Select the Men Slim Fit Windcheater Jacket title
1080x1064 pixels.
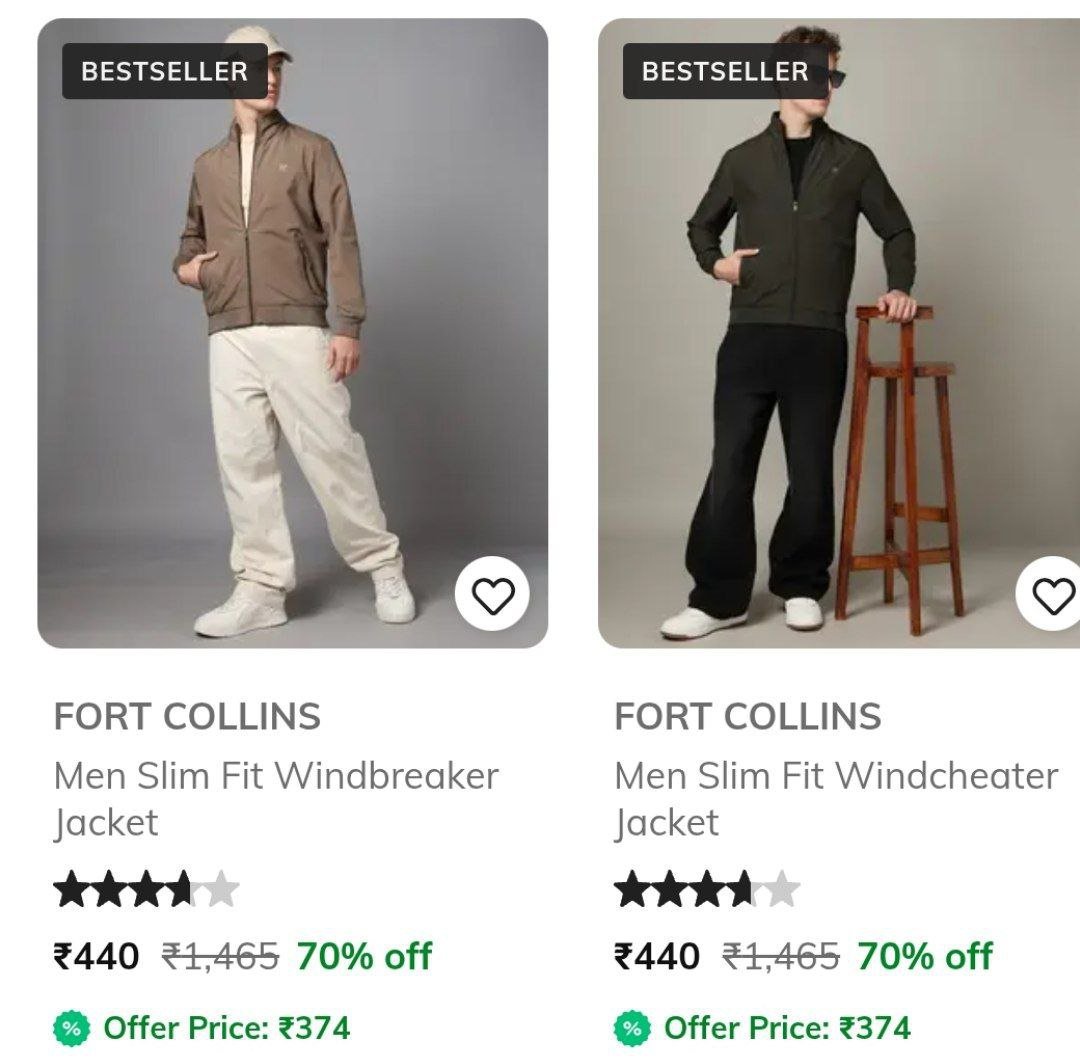(x=836, y=798)
